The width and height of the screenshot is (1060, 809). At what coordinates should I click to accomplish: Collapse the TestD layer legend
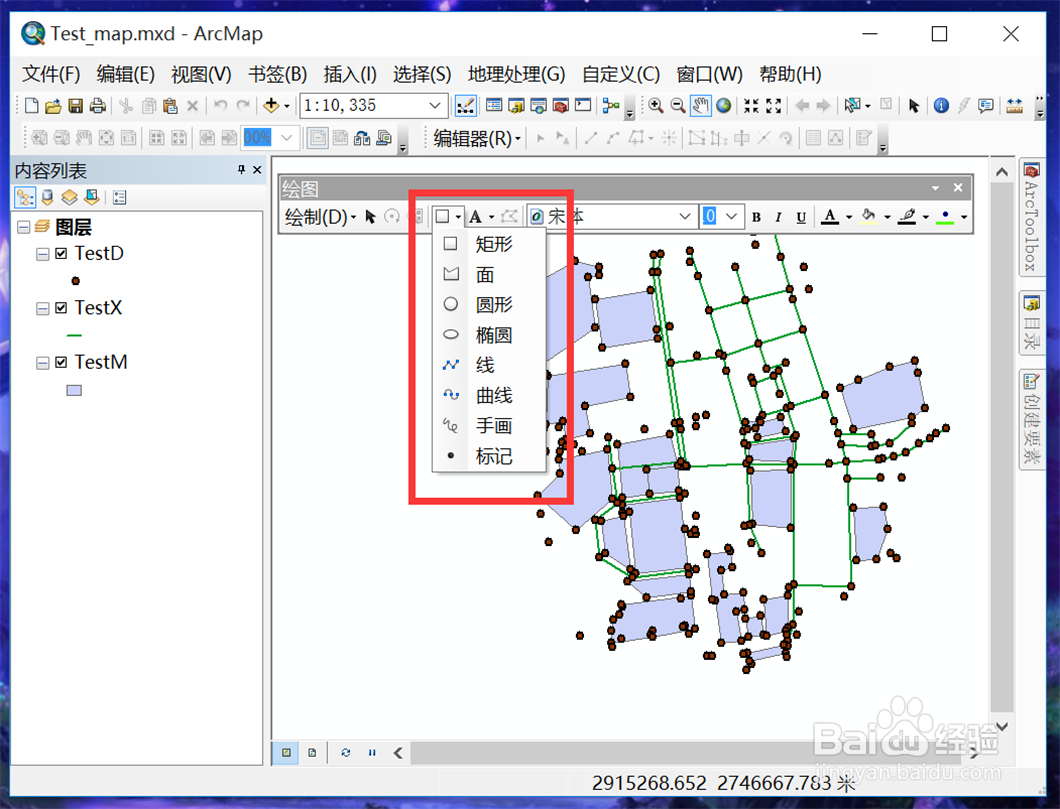tap(42, 254)
